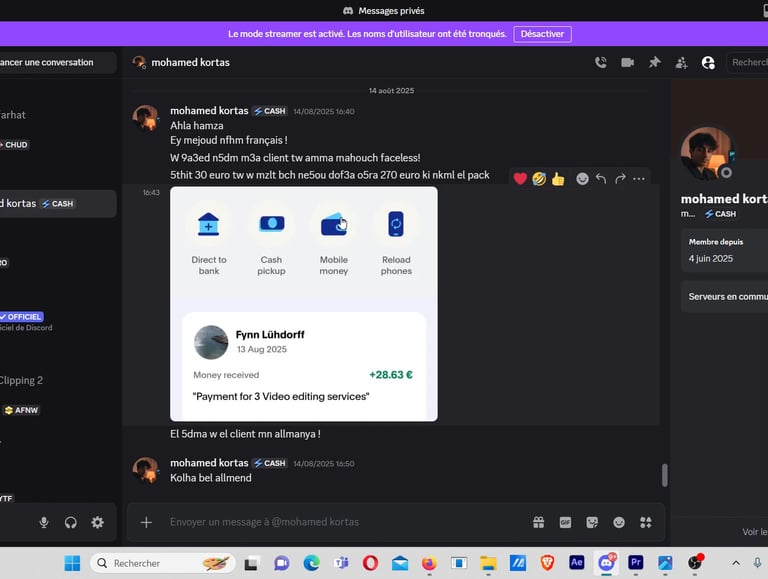
Task: Click the Rechercher taskbar search box
Action: (x=163, y=563)
